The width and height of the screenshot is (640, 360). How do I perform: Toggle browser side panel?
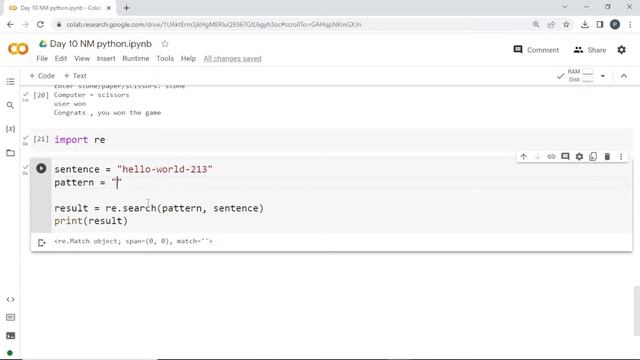[600, 24]
